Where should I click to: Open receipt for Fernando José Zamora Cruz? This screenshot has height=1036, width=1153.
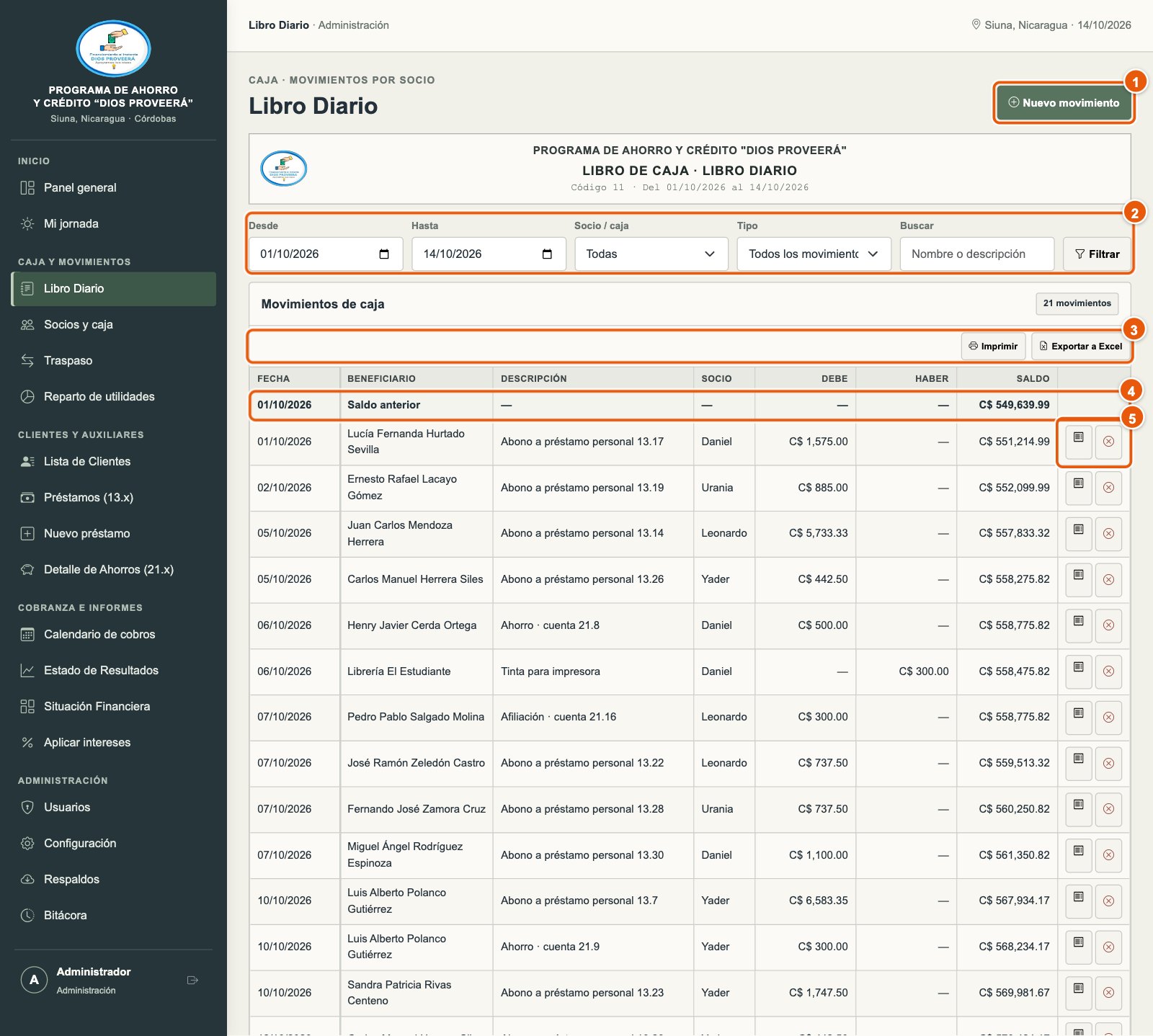(x=1078, y=808)
